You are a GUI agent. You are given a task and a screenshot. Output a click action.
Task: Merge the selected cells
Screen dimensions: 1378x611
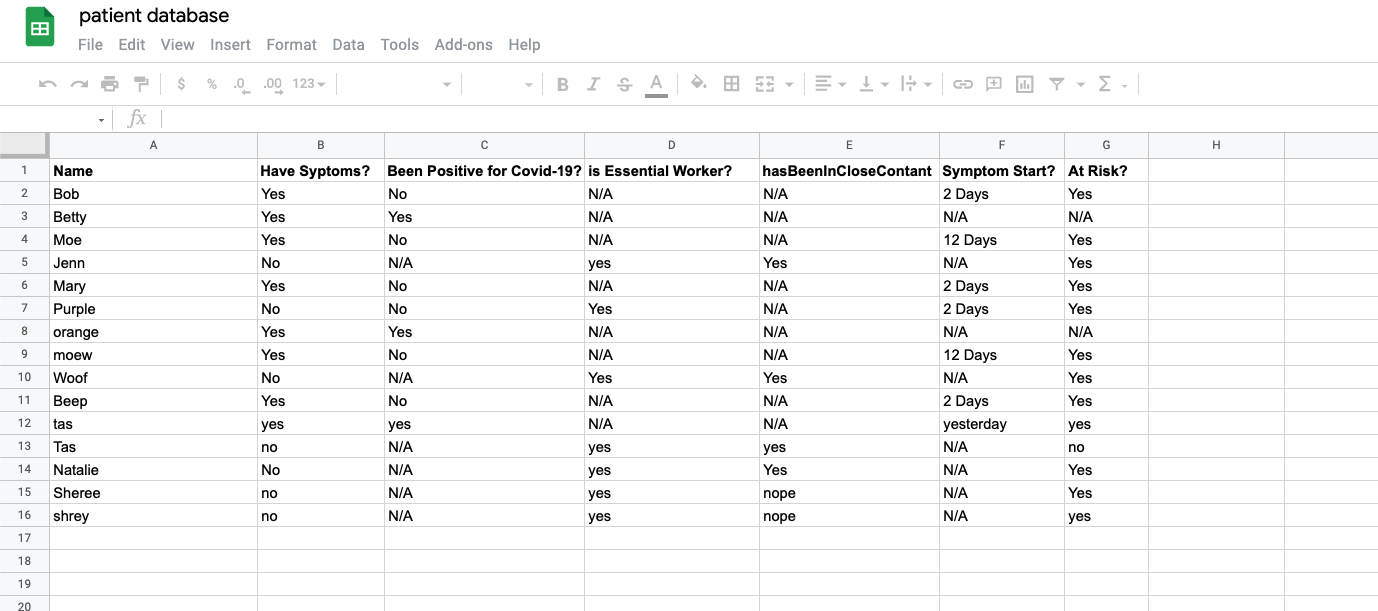[x=765, y=85]
